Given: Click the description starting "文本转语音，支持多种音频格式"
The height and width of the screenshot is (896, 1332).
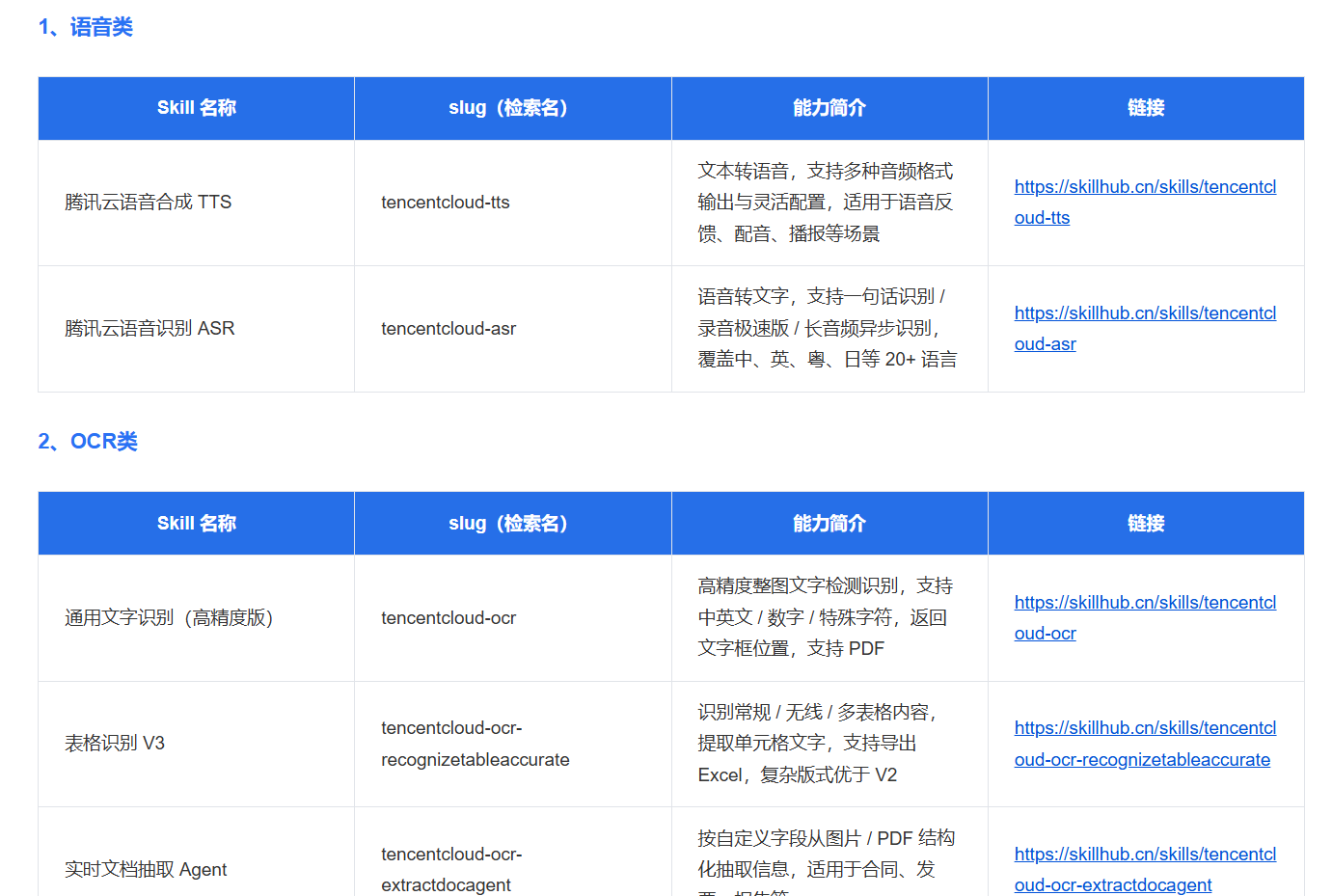Looking at the screenshot, I should point(827,203).
